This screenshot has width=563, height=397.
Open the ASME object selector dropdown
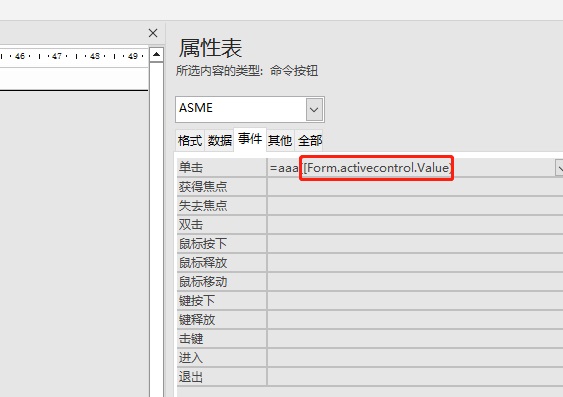click(x=314, y=109)
